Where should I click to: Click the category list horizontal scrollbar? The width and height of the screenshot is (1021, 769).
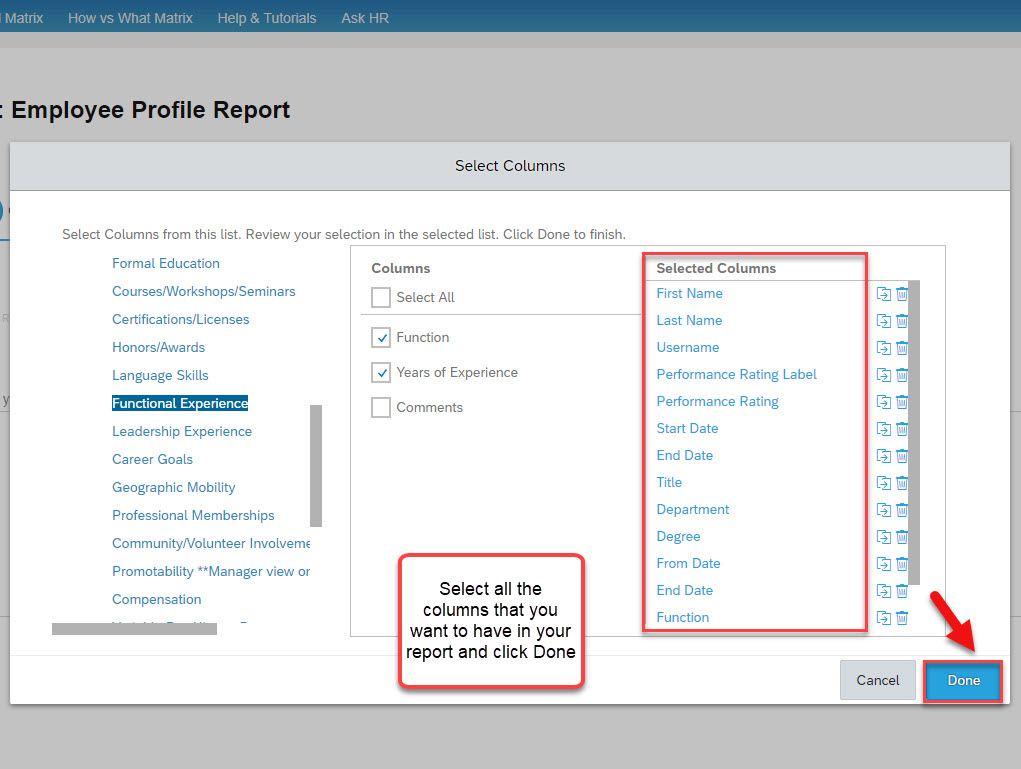click(x=134, y=628)
